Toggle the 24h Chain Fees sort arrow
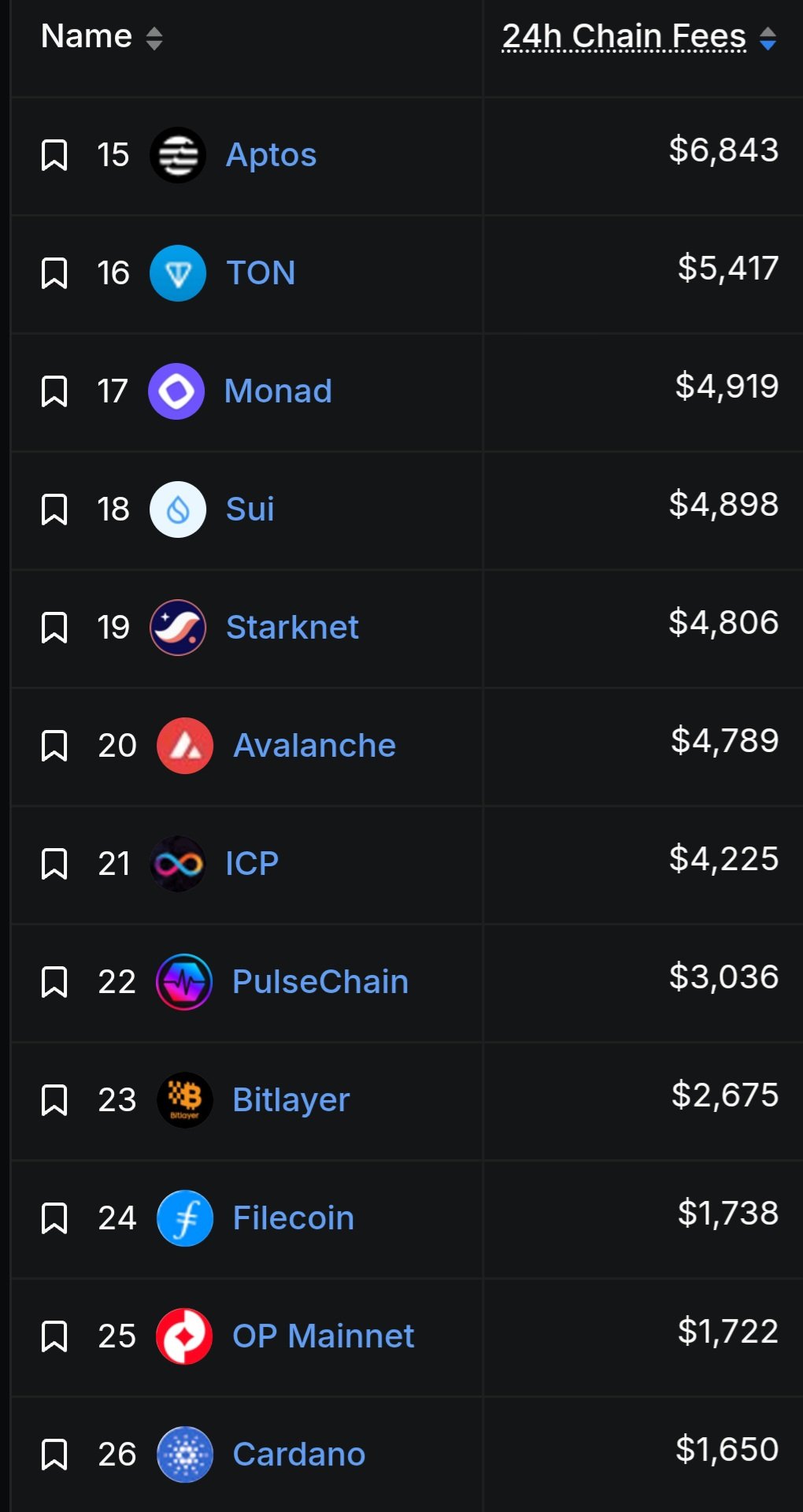The image size is (803, 1512). click(x=768, y=38)
